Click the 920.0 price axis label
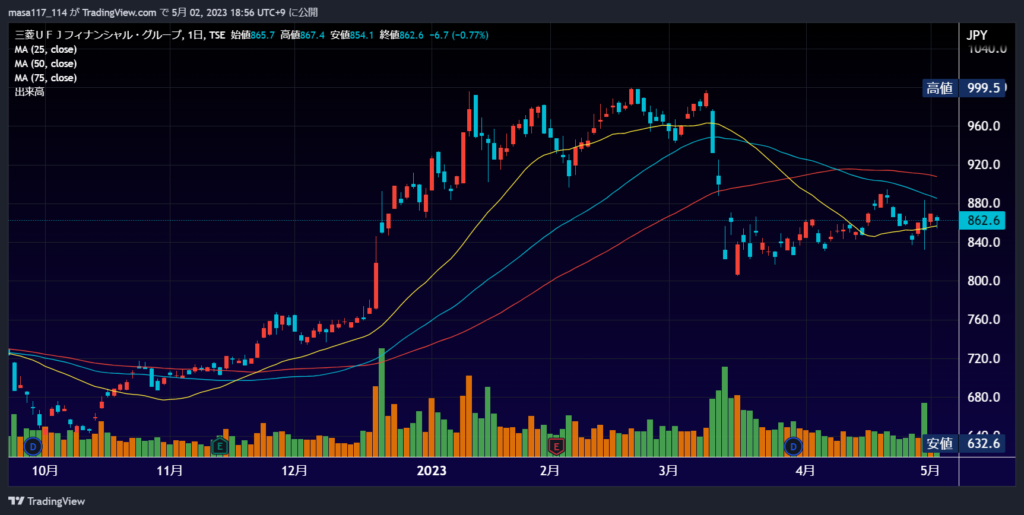 (x=984, y=164)
